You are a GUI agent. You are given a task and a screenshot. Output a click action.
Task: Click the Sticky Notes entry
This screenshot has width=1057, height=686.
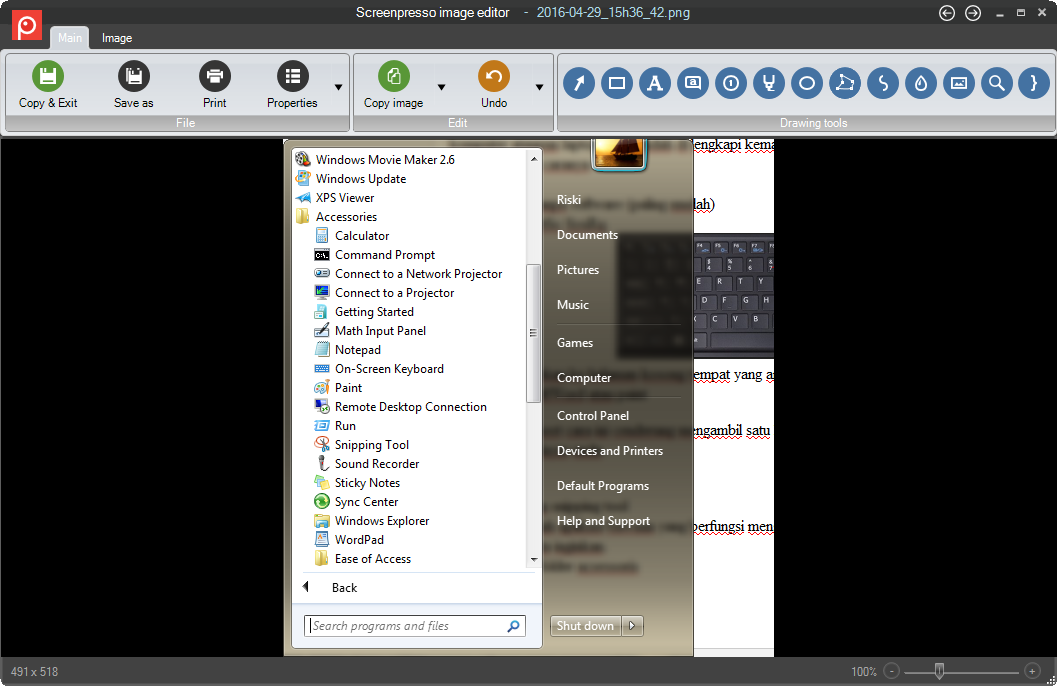(367, 482)
